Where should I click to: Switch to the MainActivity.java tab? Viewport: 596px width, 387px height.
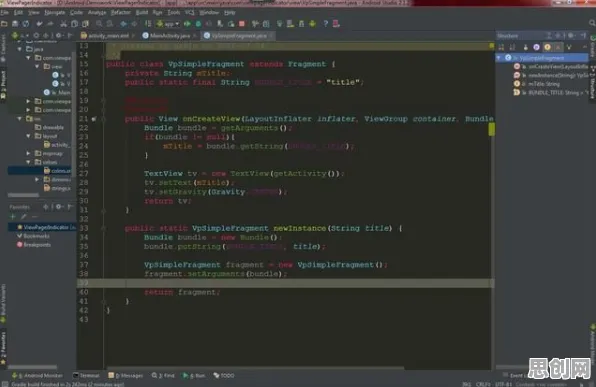click(170, 36)
